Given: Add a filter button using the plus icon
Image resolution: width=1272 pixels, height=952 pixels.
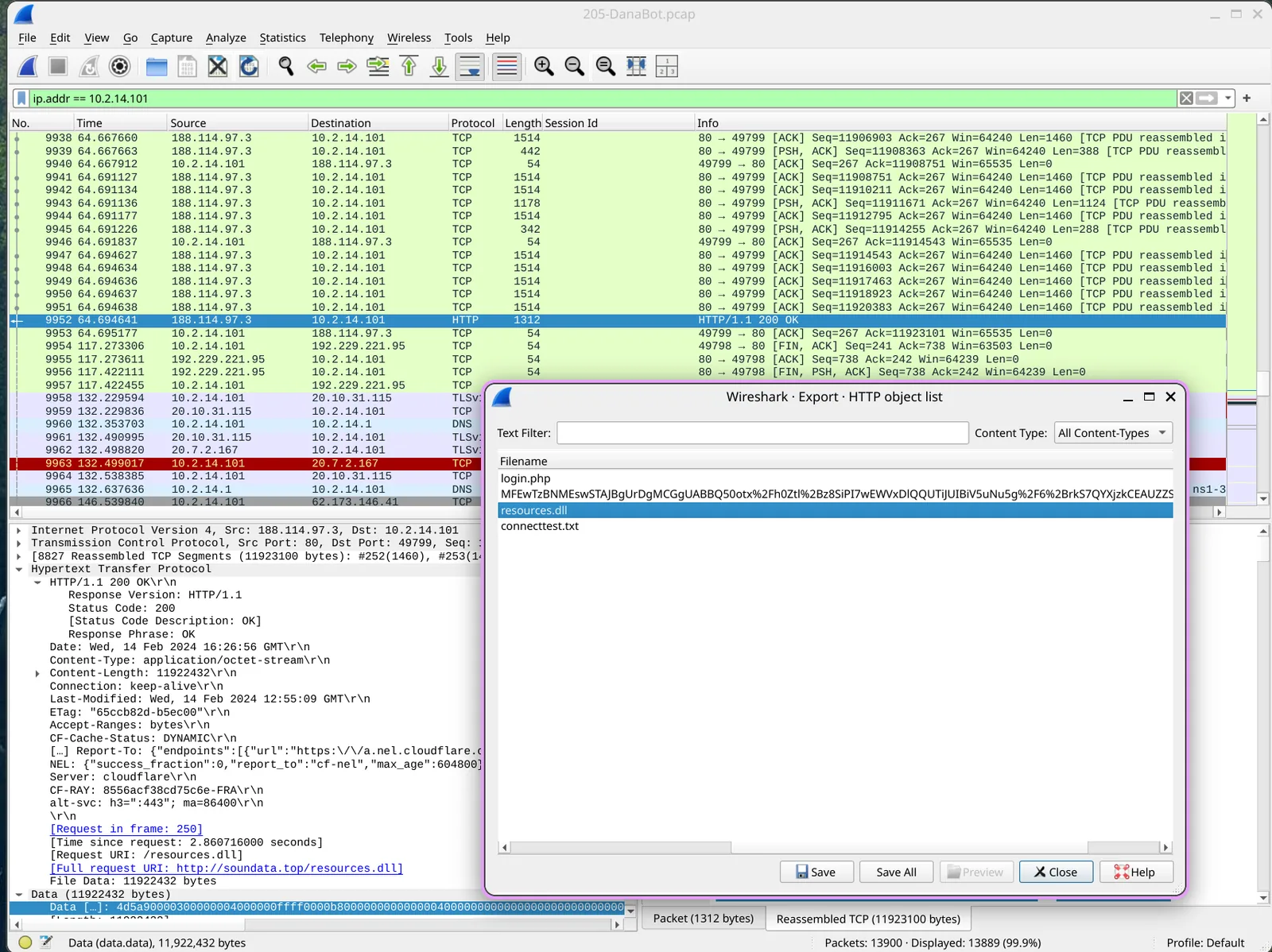Looking at the screenshot, I should (1247, 99).
